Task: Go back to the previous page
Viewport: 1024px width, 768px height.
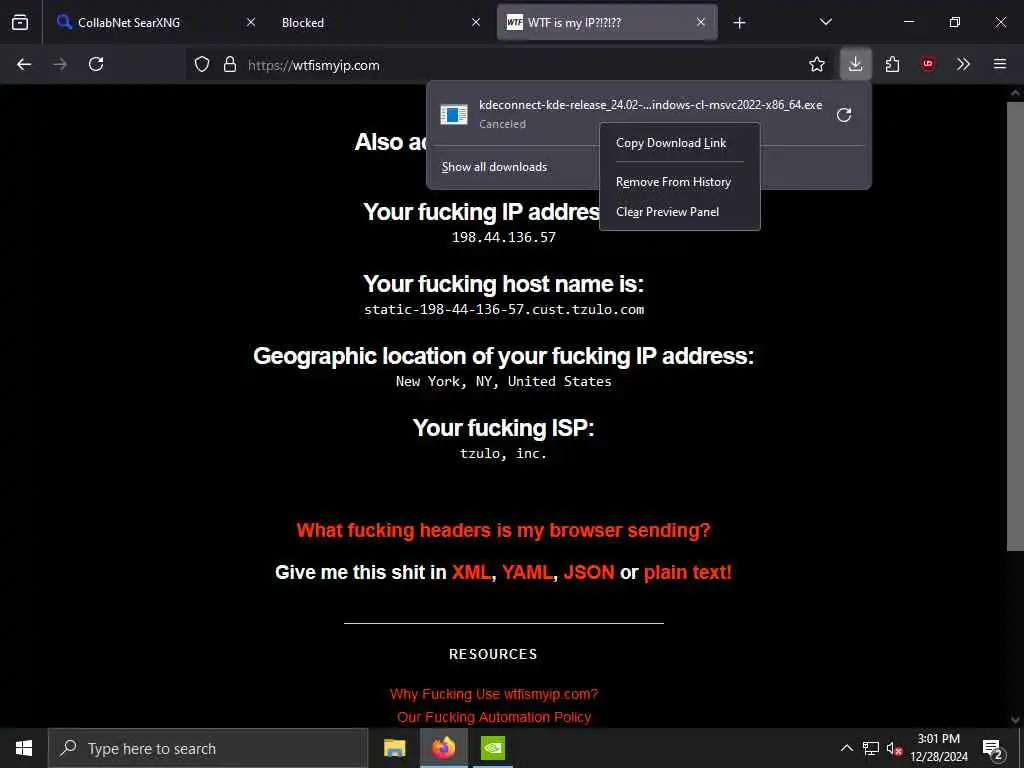Action: point(24,64)
